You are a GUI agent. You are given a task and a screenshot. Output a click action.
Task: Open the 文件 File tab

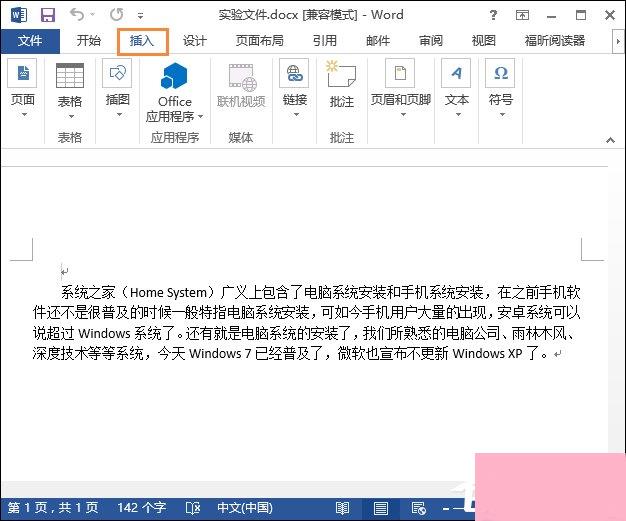tap(30, 41)
